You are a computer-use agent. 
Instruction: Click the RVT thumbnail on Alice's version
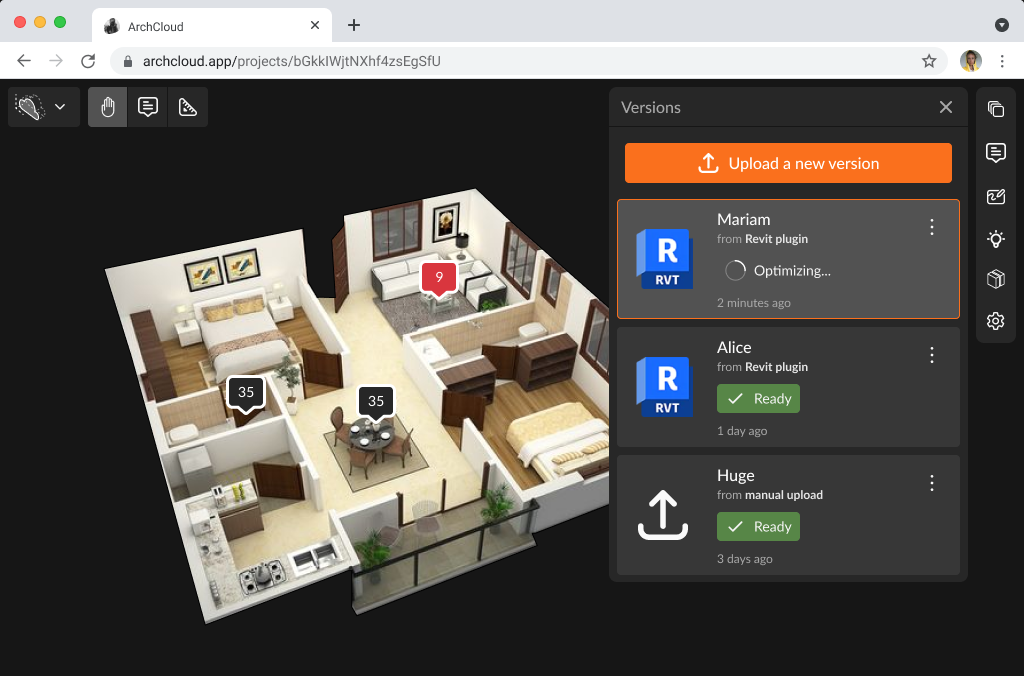pyautogui.click(x=664, y=387)
